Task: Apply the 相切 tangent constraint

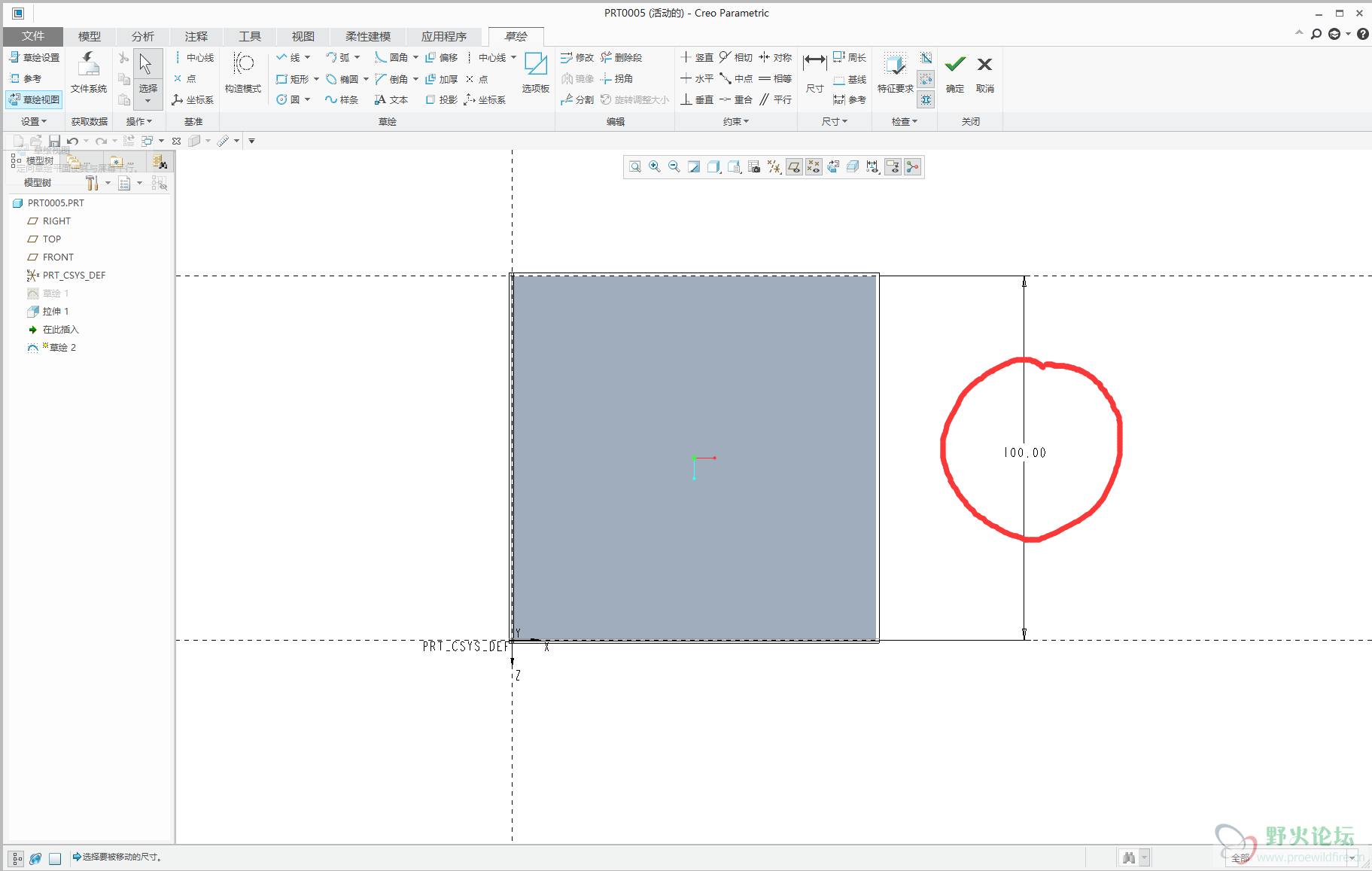Action: (x=736, y=57)
